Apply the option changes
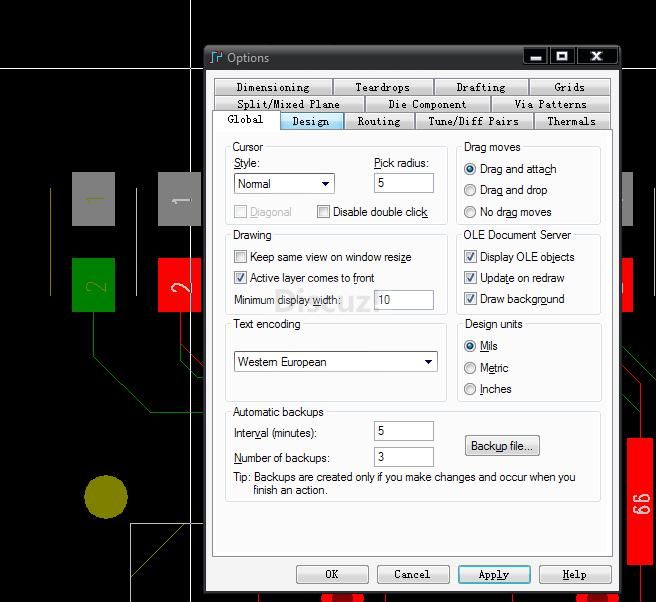Image resolution: width=656 pixels, height=602 pixels. [x=494, y=574]
